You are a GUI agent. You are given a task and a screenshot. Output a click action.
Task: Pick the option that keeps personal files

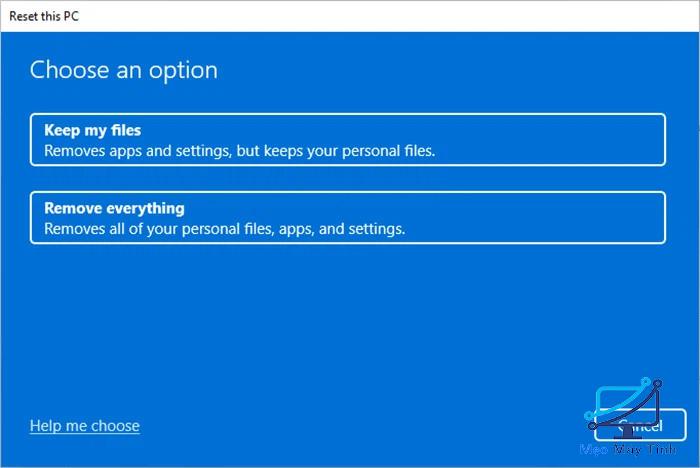[x=348, y=140]
